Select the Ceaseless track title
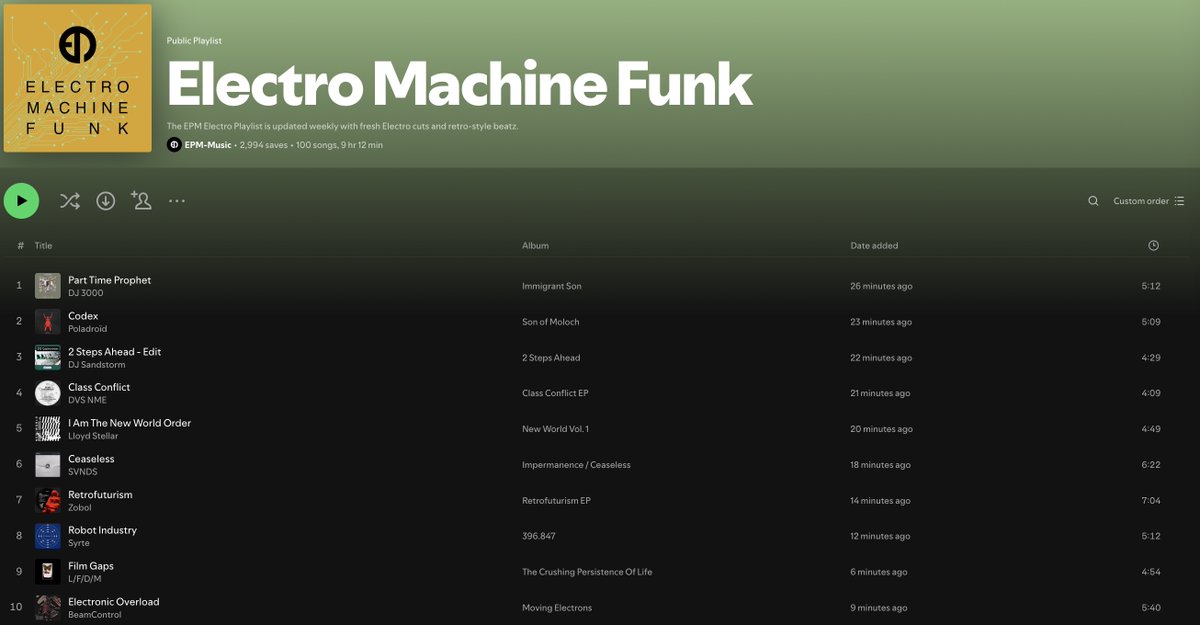Viewport: 1200px width, 625px height. tap(91, 459)
